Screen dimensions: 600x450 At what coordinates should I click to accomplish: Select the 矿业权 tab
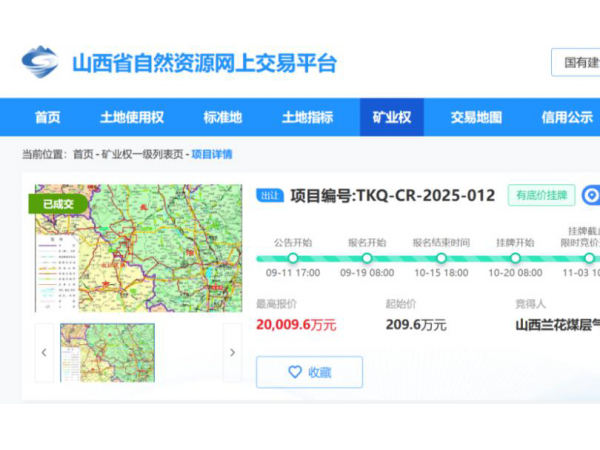[392, 117]
